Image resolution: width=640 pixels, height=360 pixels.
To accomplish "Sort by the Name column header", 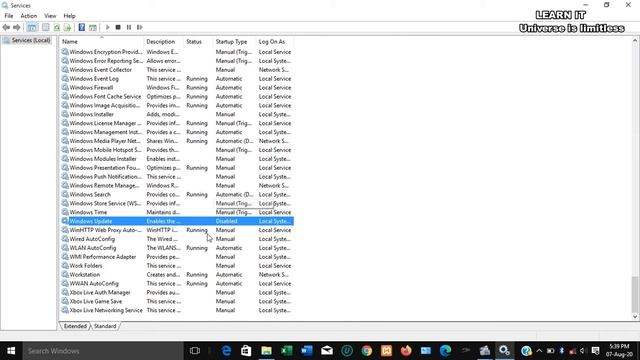I will pyautogui.click(x=102, y=42).
